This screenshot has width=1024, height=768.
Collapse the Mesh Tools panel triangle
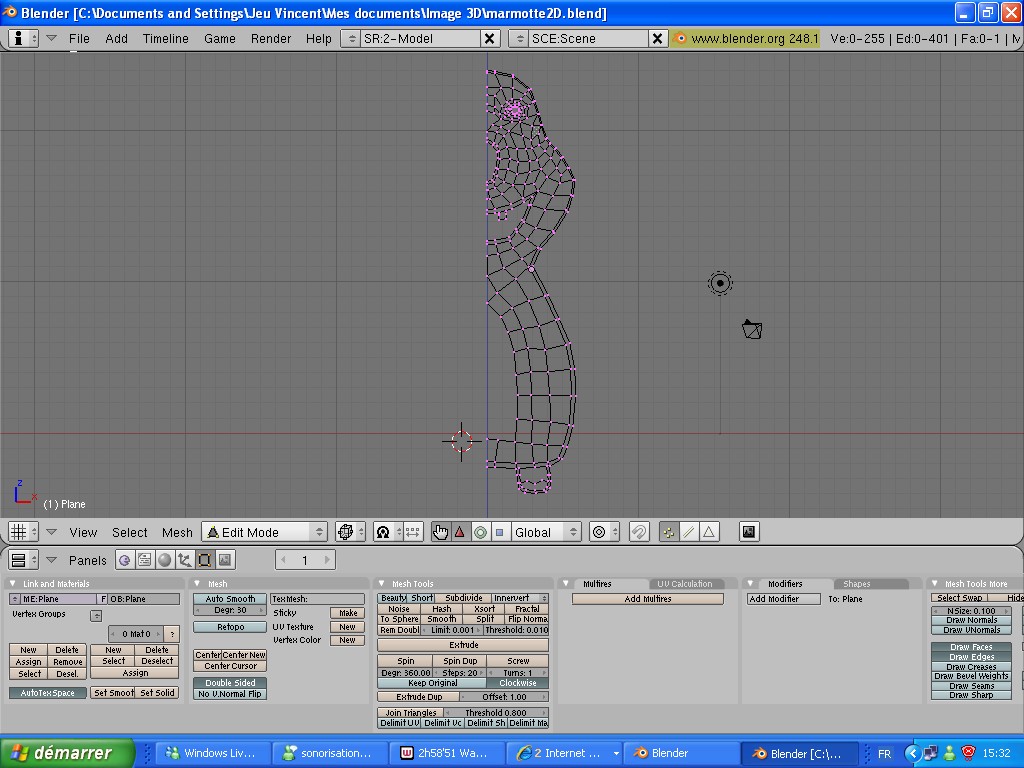pyautogui.click(x=382, y=583)
